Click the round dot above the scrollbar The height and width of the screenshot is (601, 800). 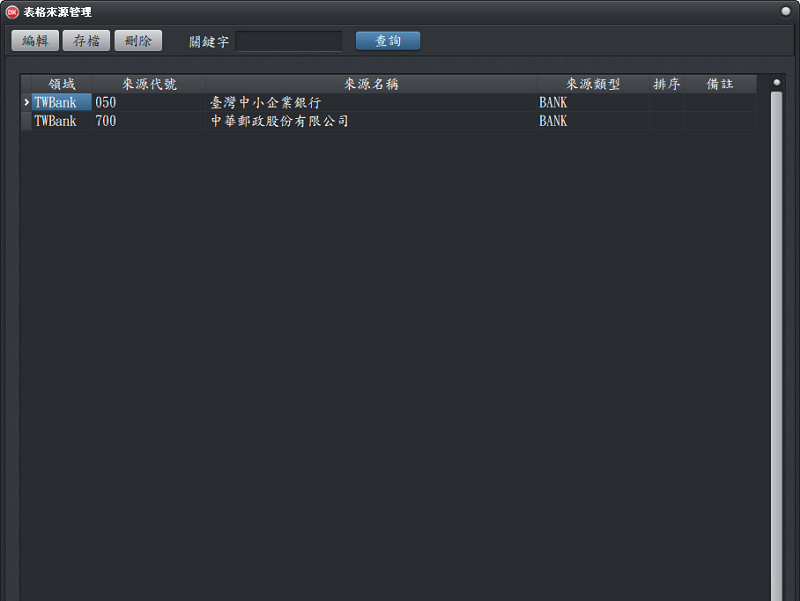click(777, 82)
